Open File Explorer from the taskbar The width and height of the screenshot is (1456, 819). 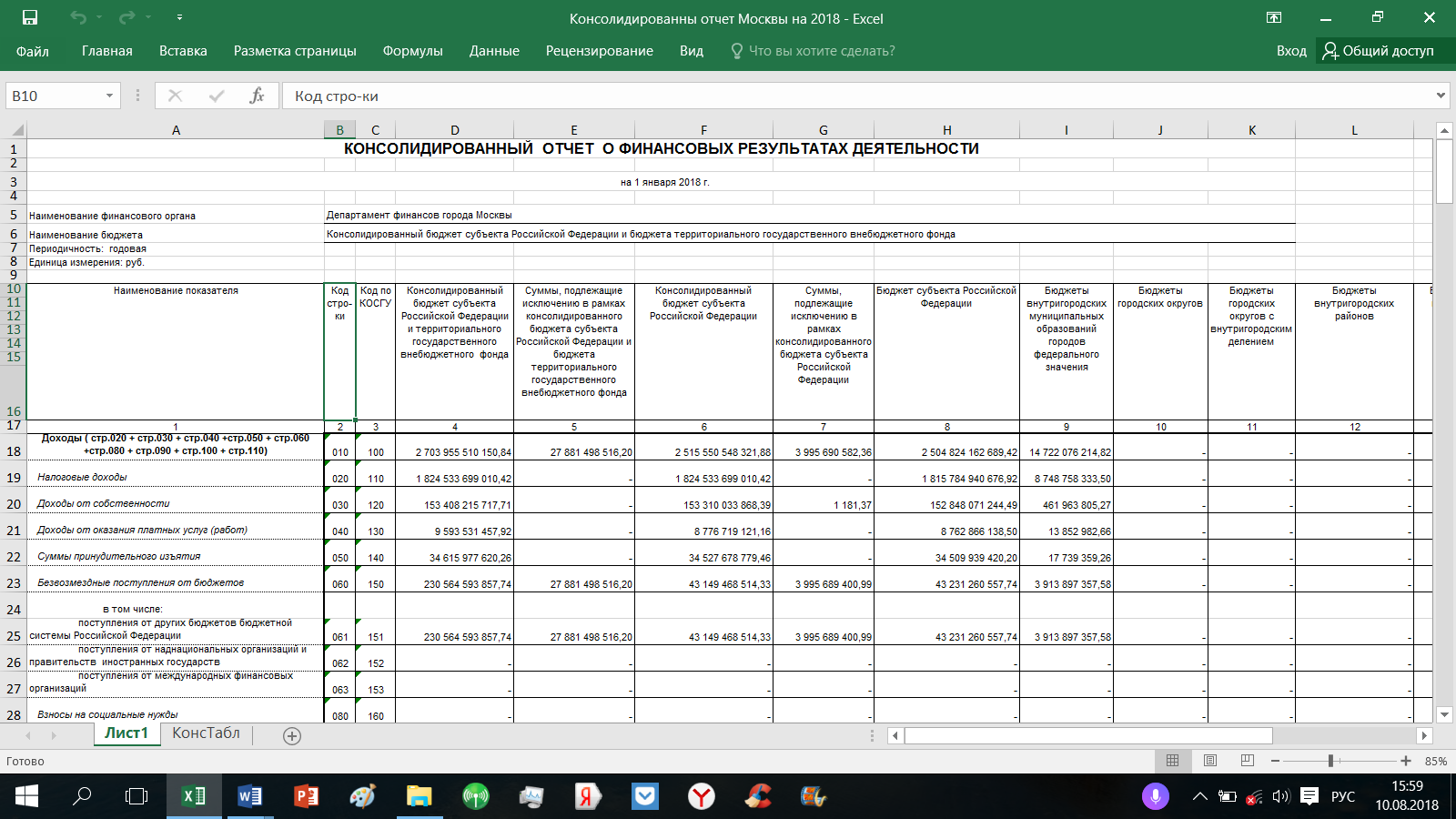point(419,797)
